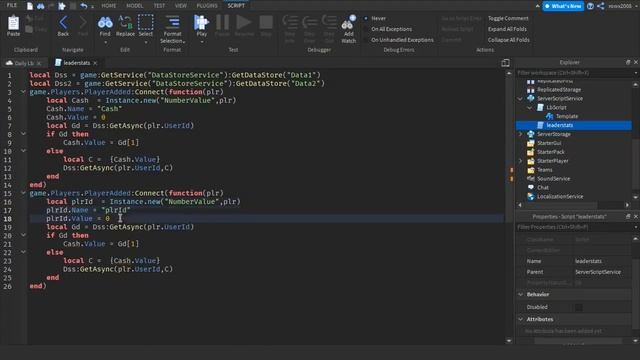Image resolution: width=640 pixels, height=360 pixels.
Task: Toggle the Disabled checkbox in Properties
Action: pyautogui.click(x=579, y=307)
